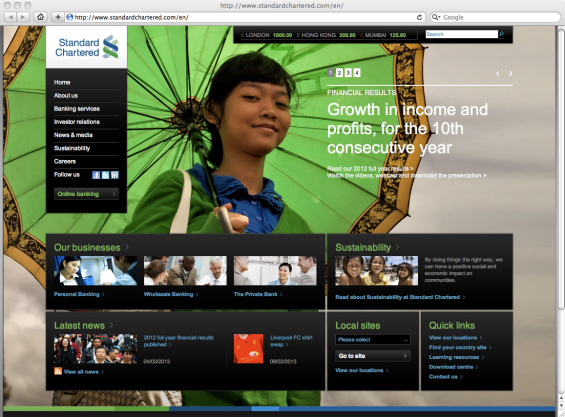
Task: Click the Go to site button
Action: (x=373, y=356)
